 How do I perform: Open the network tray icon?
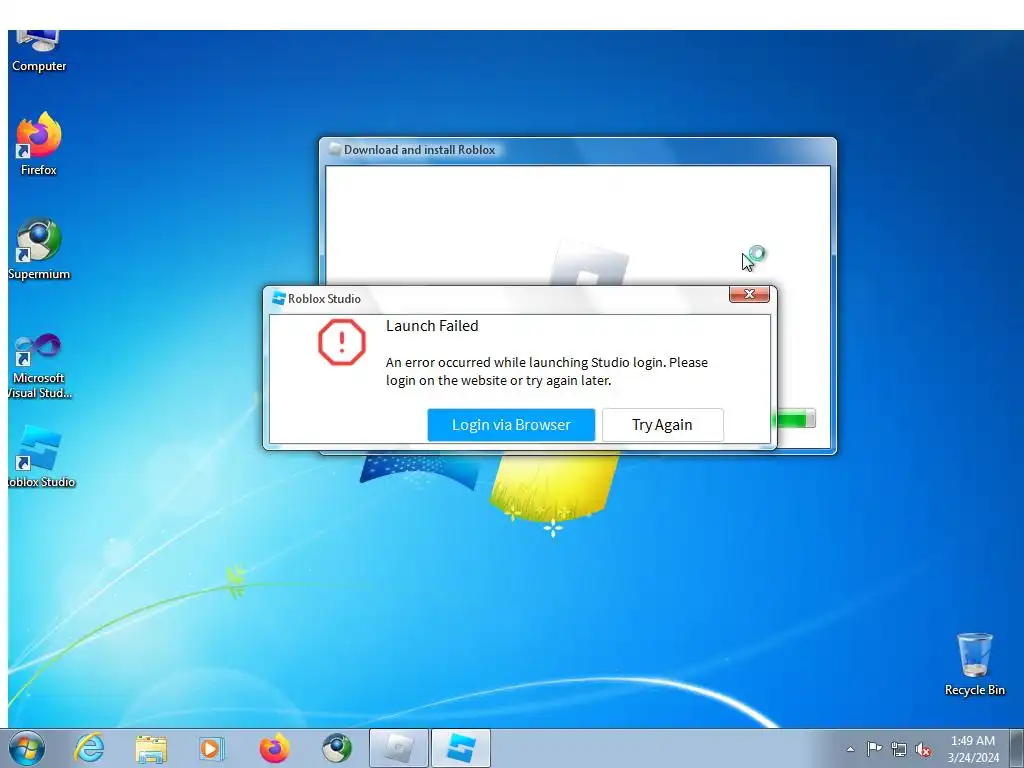(x=899, y=749)
